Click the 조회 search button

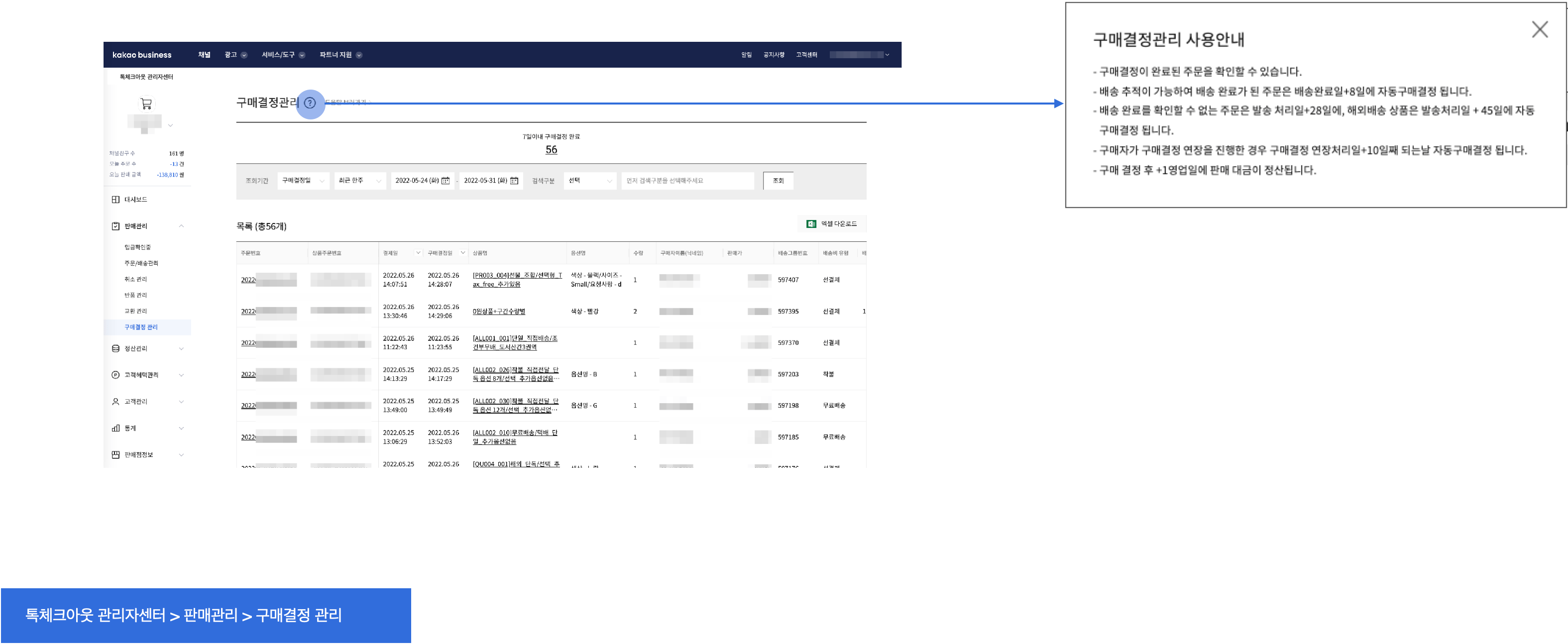(x=778, y=181)
